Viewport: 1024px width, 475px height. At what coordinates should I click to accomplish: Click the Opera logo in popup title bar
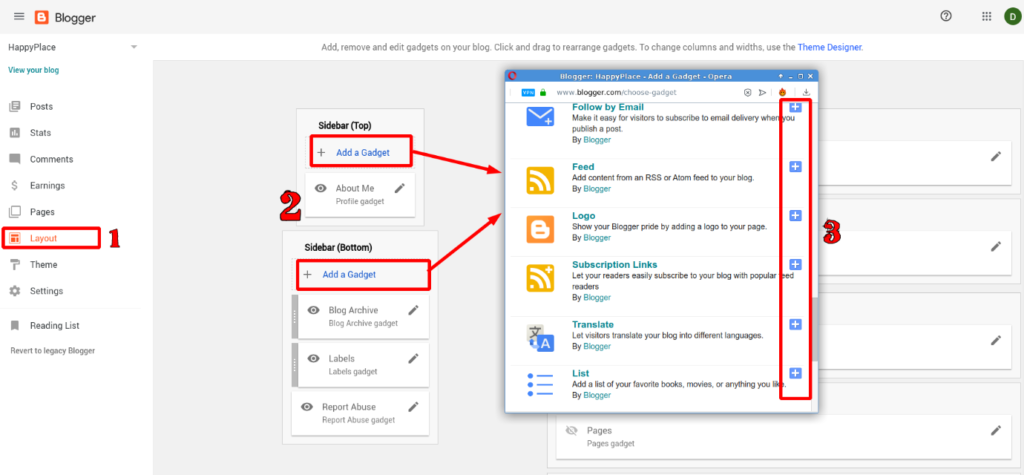512,76
